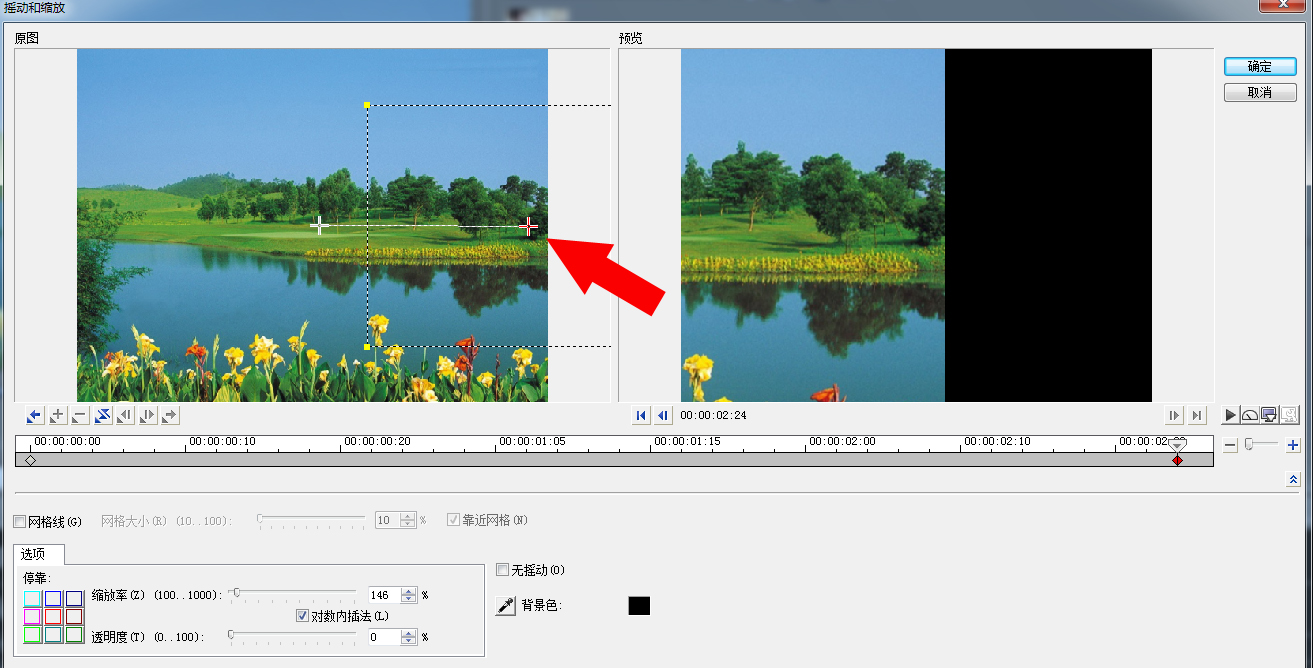The height and width of the screenshot is (668, 1313).
Task: Toggle the 无摇动 no-pan checkbox
Action: pyautogui.click(x=503, y=570)
